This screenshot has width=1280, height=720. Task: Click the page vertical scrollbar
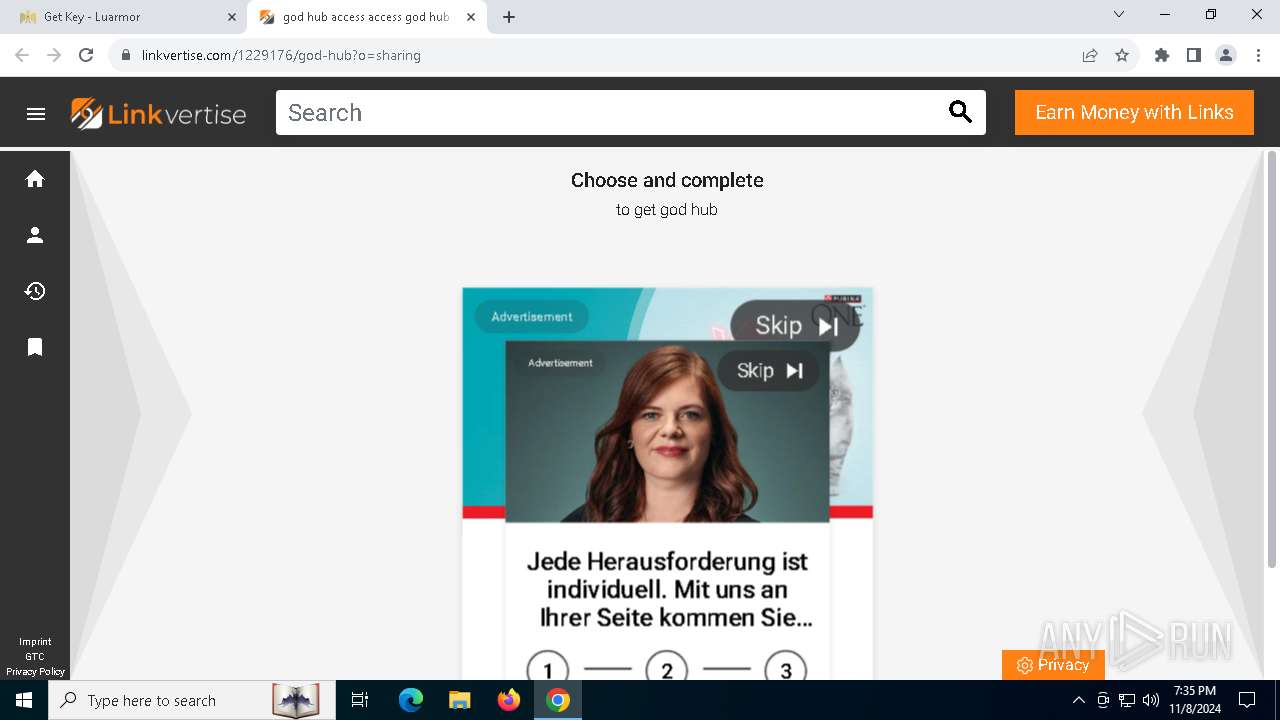(1272, 358)
